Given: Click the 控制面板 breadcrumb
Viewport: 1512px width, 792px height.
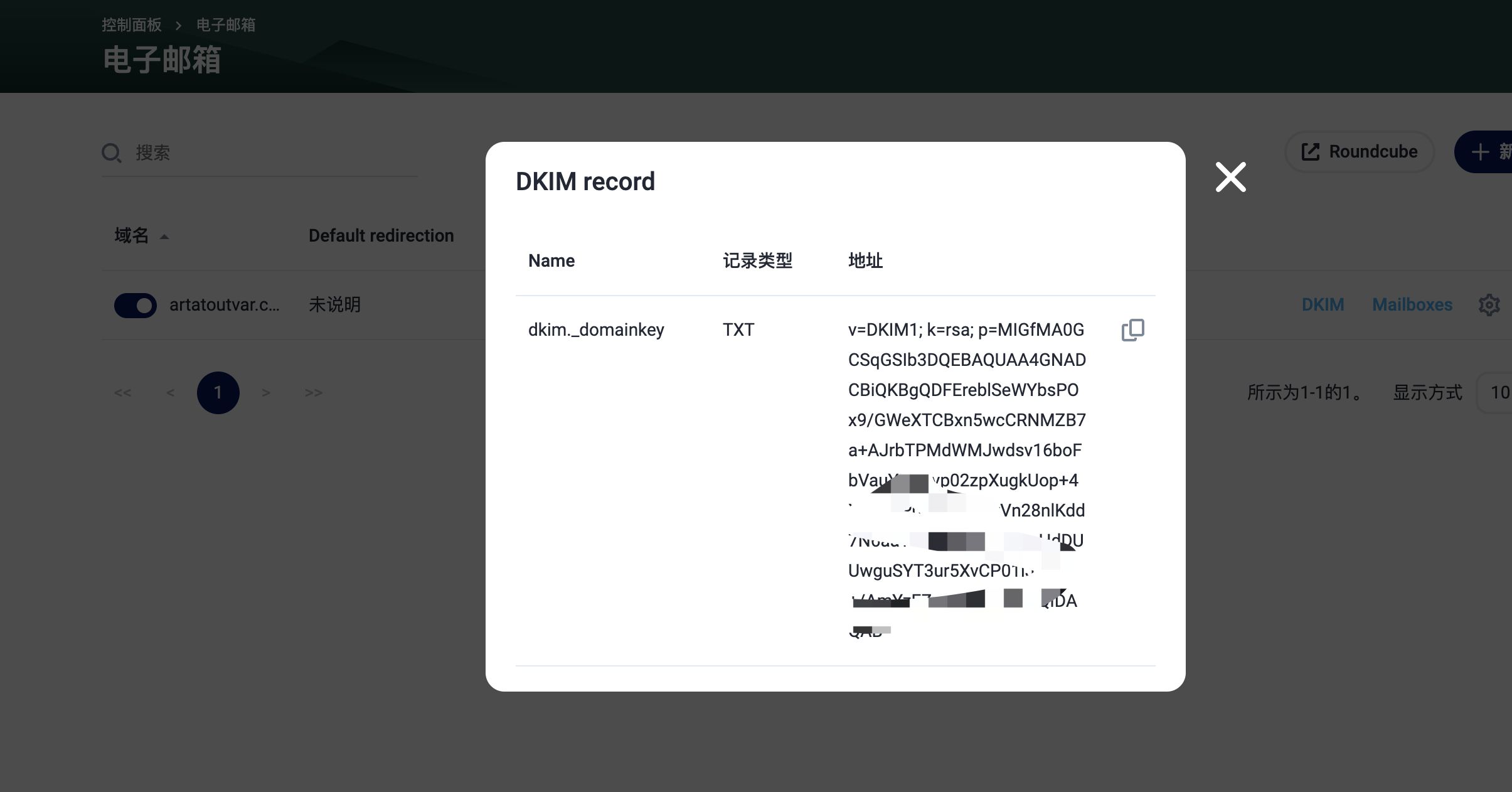Looking at the screenshot, I should click(x=132, y=25).
